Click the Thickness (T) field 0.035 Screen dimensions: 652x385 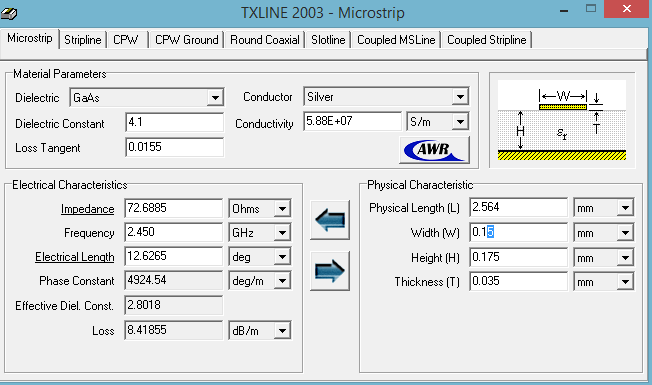pyautogui.click(x=519, y=281)
